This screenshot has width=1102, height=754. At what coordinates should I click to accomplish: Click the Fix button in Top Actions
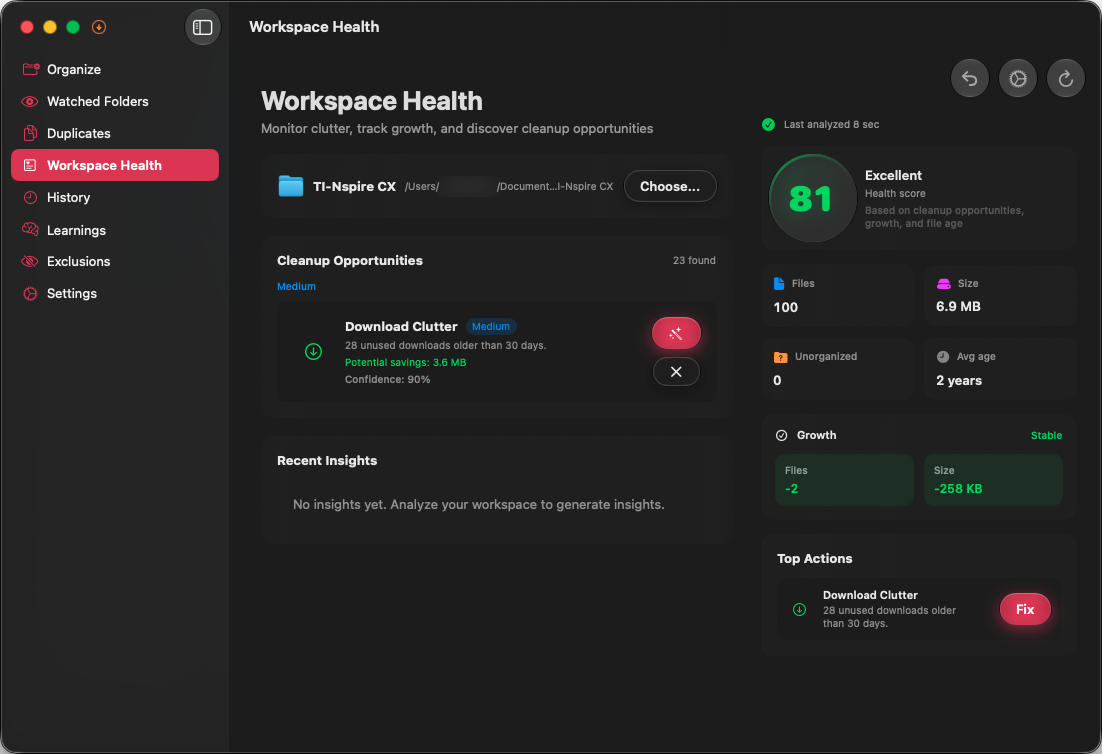tap(1025, 609)
